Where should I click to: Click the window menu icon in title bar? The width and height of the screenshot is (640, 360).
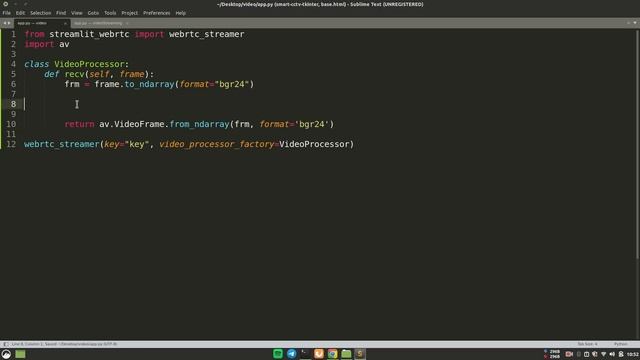coord(6,4)
